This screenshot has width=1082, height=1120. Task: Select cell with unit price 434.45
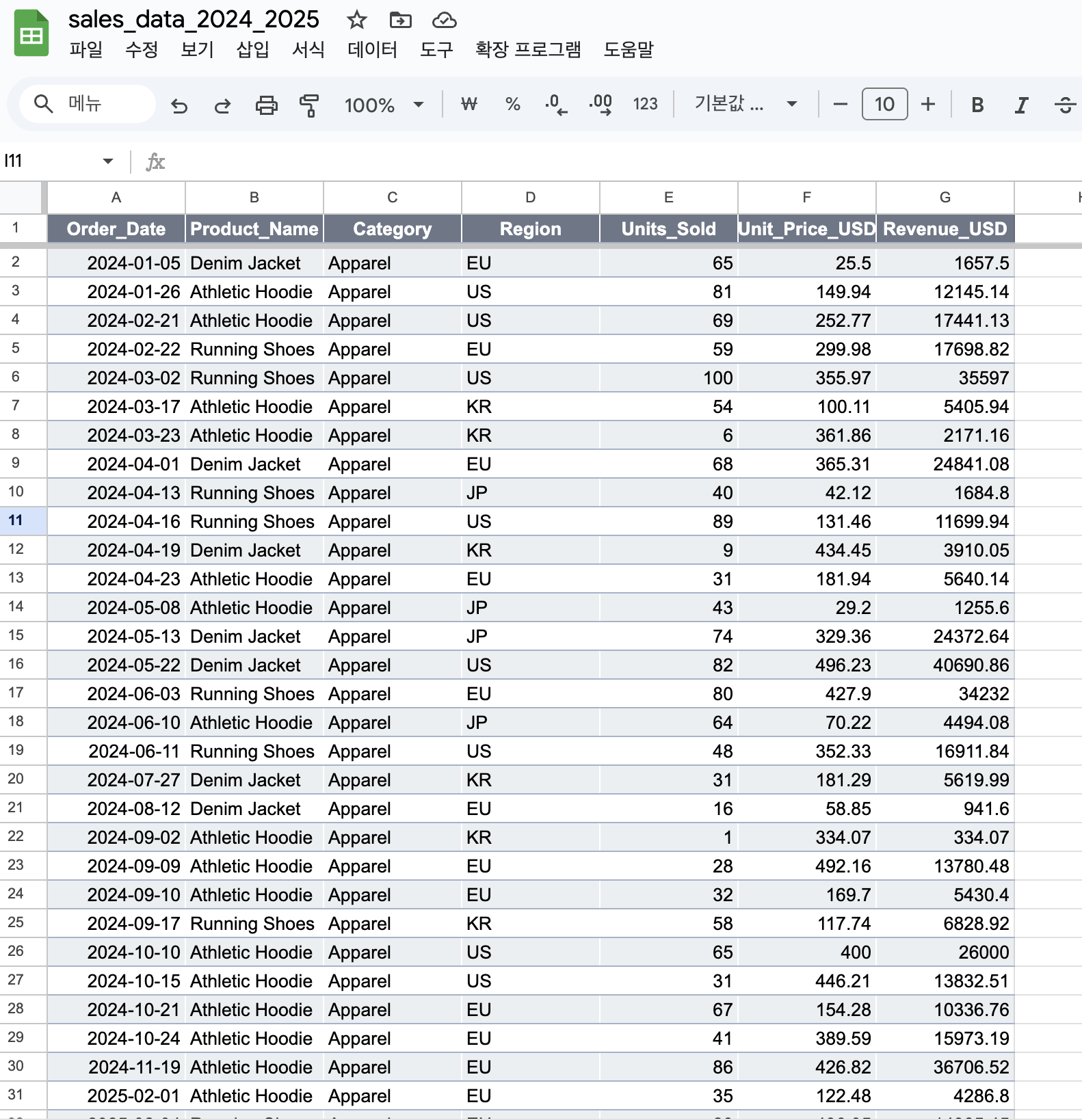807,550
